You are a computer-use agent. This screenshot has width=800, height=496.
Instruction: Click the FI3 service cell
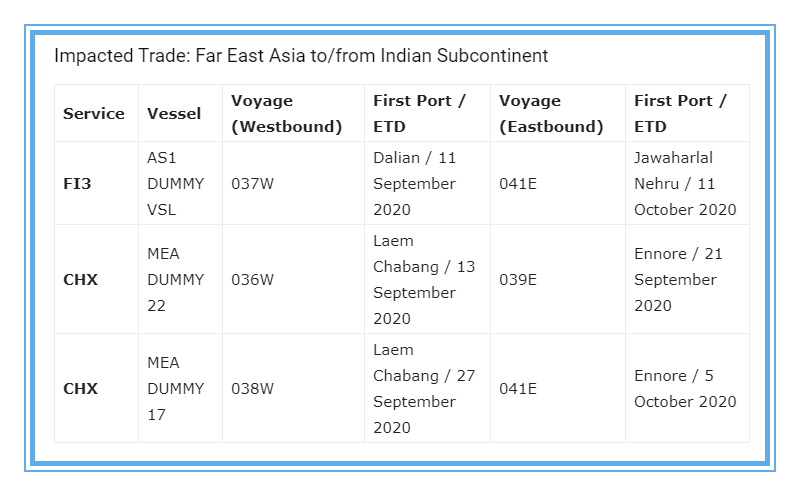77,184
